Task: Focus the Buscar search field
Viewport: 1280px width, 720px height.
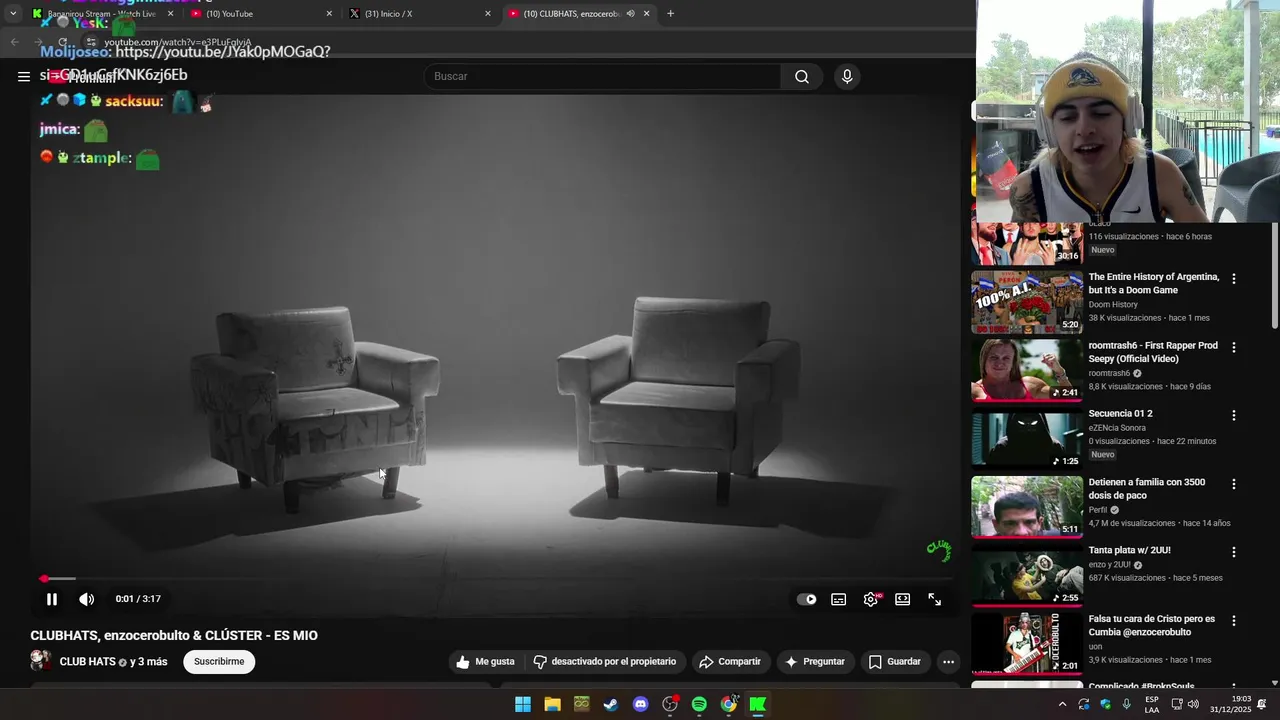Action: click(603, 77)
